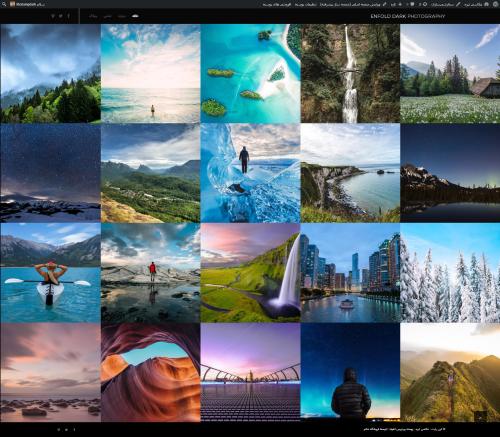Open the user account avatar menu
Screen dimensions: 500x437
(x=12, y=4)
